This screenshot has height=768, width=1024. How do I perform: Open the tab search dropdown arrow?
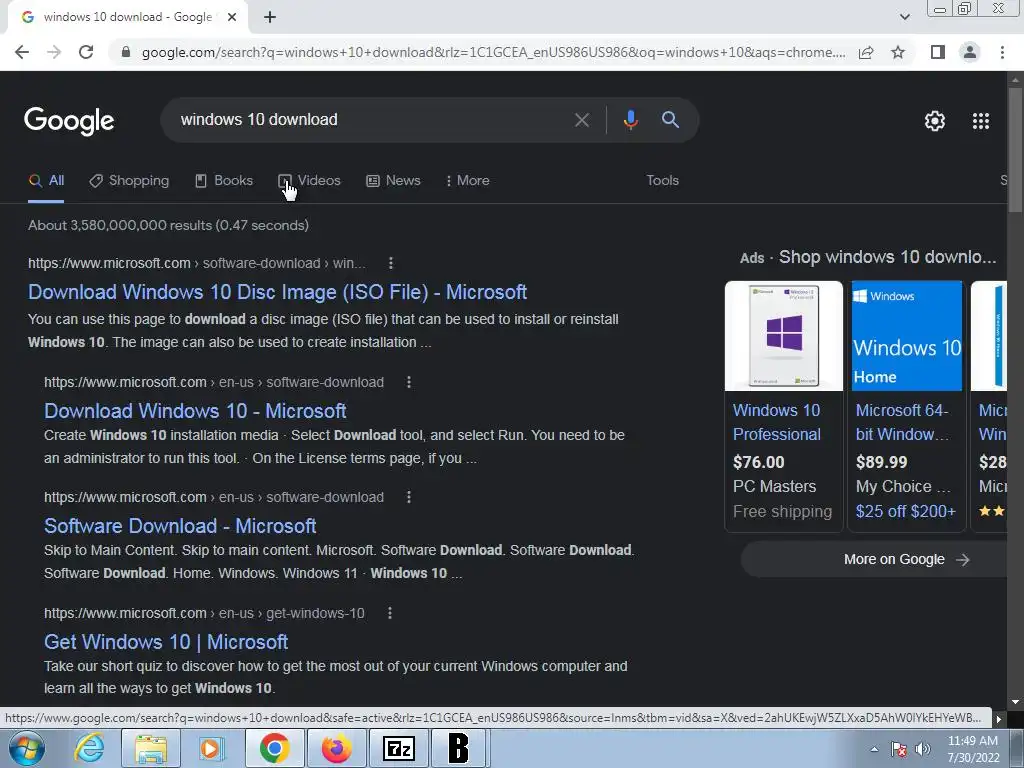tap(904, 17)
